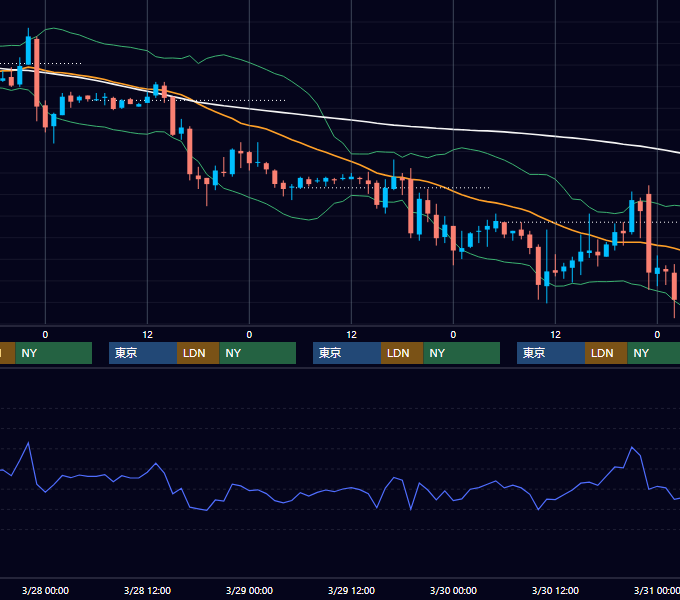Select the 3/30 LDN session block

coord(606,353)
